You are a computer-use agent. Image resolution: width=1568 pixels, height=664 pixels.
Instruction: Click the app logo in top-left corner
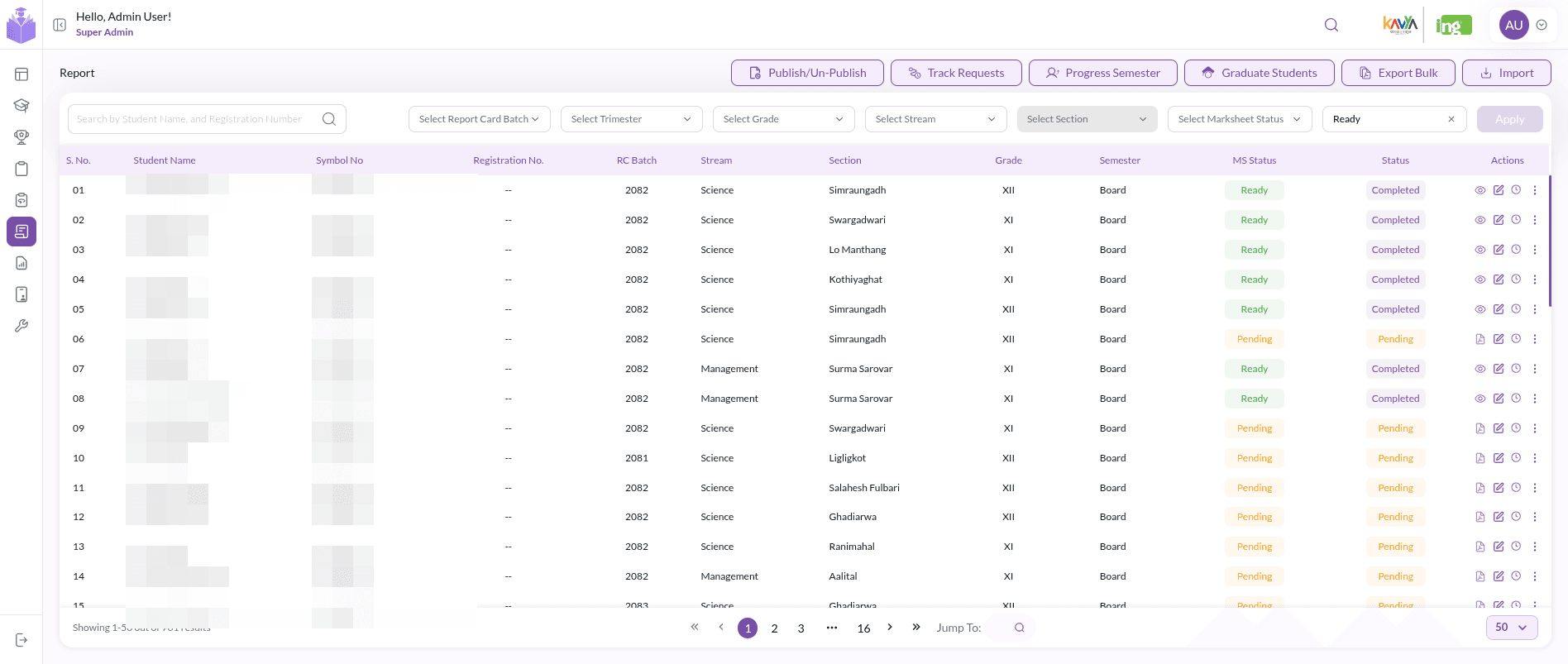pos(22,26)
